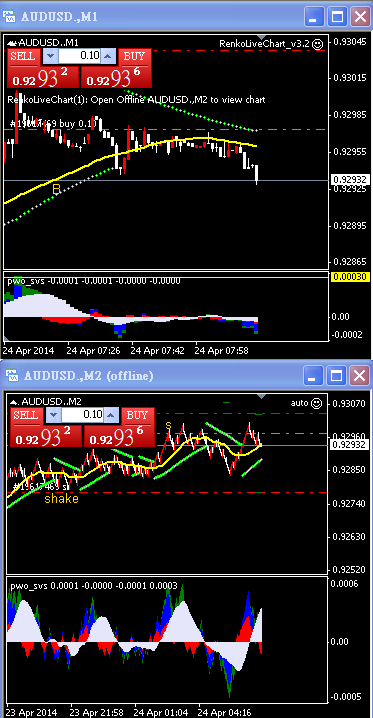
Task: Decrease lot size arrow on M2 chart
Action: click(54, 416)
